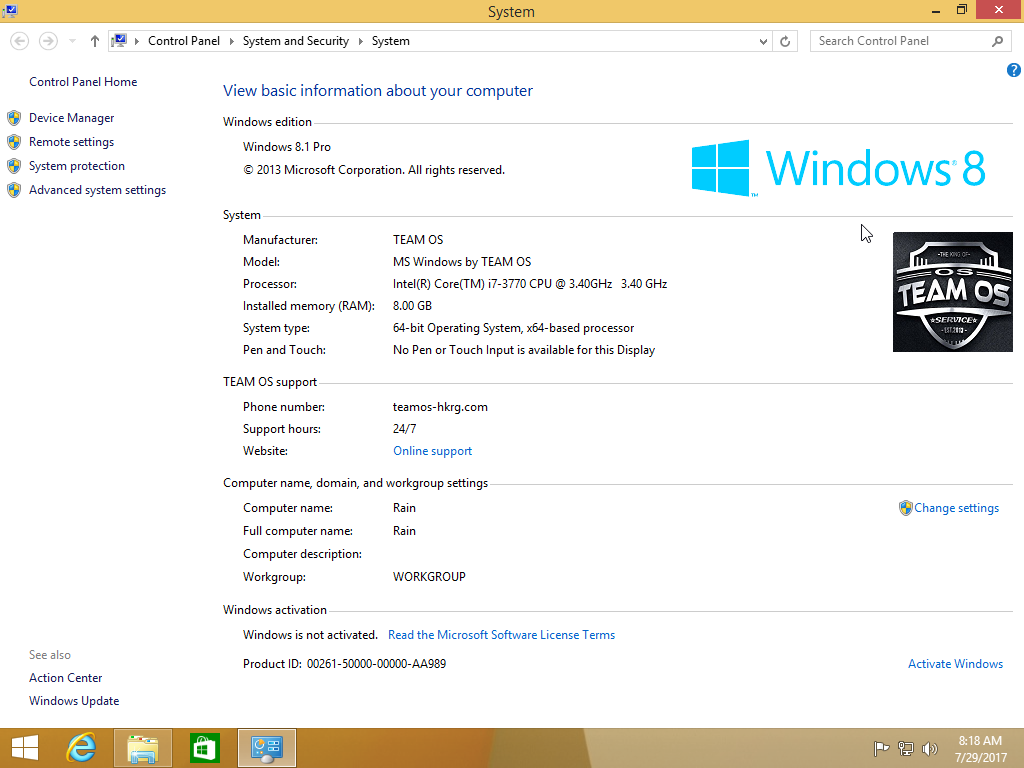Launch Internet Explorer from taskbar
Viewport: 1024px width, 768px height.
point(82,748)
